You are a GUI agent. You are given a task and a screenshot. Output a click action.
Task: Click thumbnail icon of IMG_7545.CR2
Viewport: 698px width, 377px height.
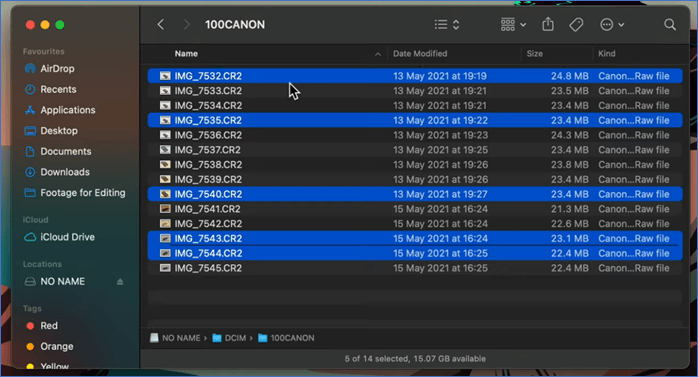tap(165, 268)
